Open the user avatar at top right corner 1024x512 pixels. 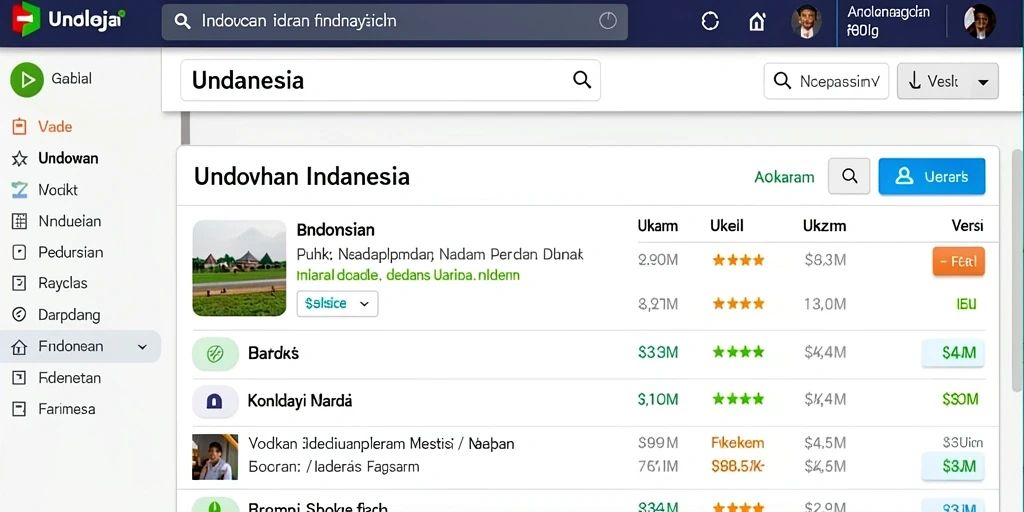980,22
